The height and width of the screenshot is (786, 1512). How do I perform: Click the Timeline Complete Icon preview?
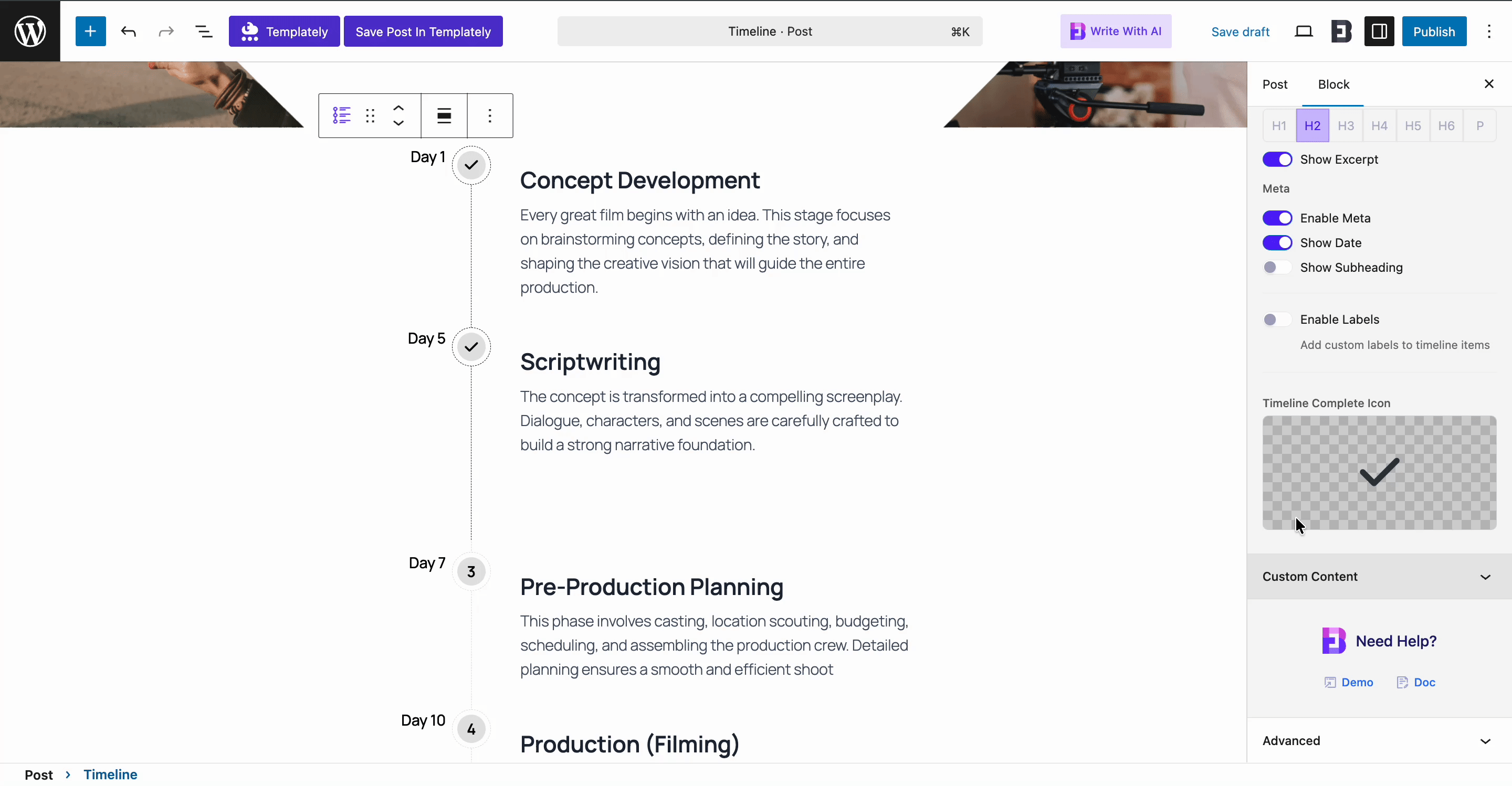[1379, 473]
